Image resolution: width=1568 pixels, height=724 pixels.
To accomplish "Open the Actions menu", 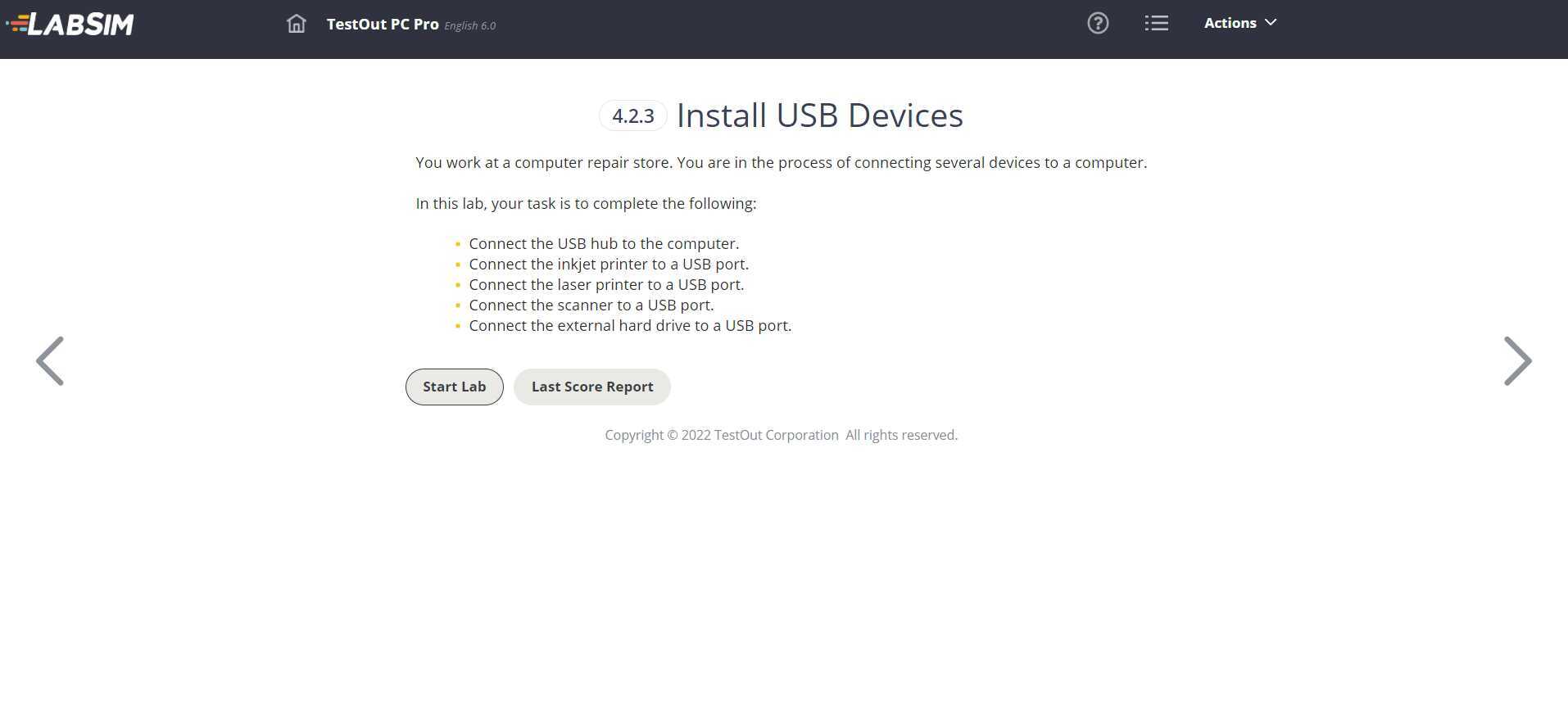I will coord(1230,23).
